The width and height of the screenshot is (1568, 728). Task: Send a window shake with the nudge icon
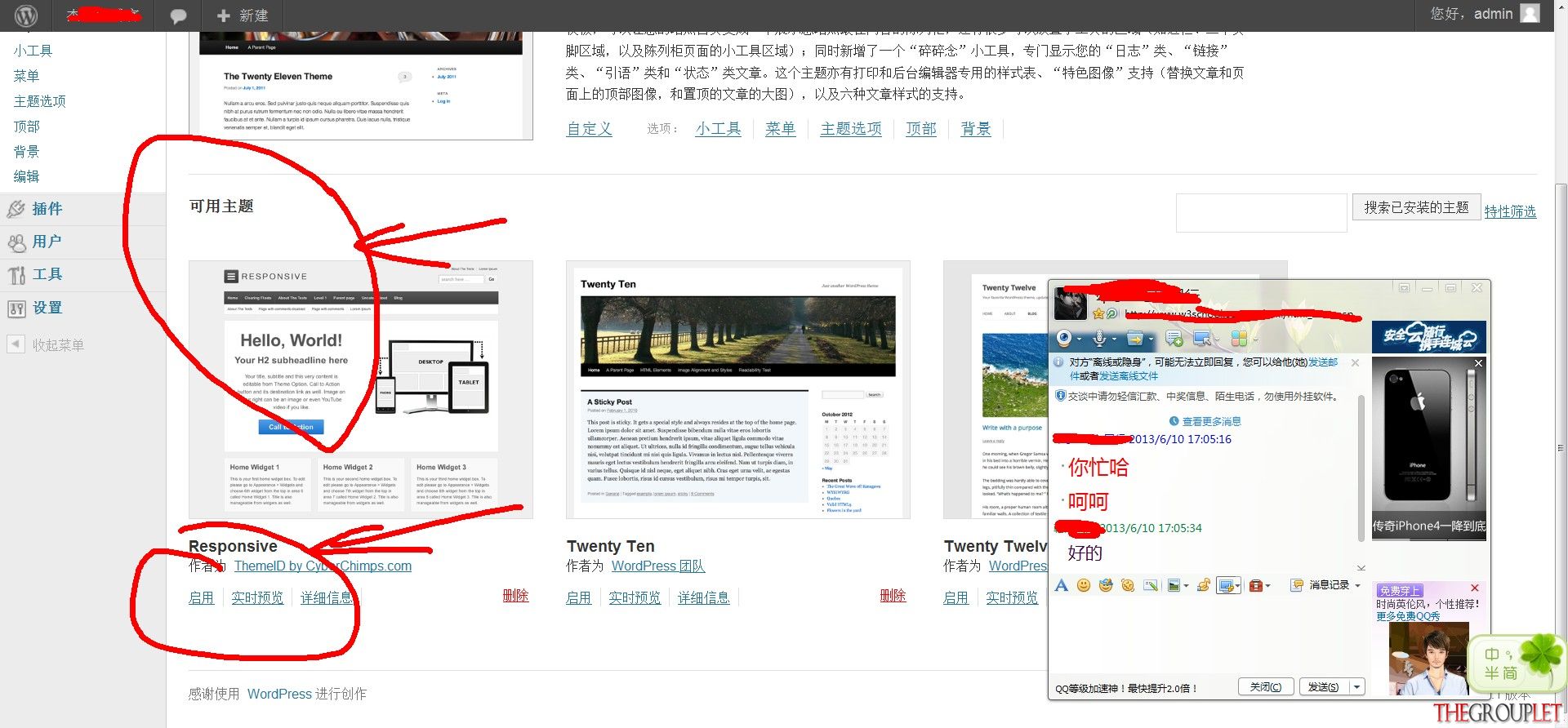pos(1128,585)
